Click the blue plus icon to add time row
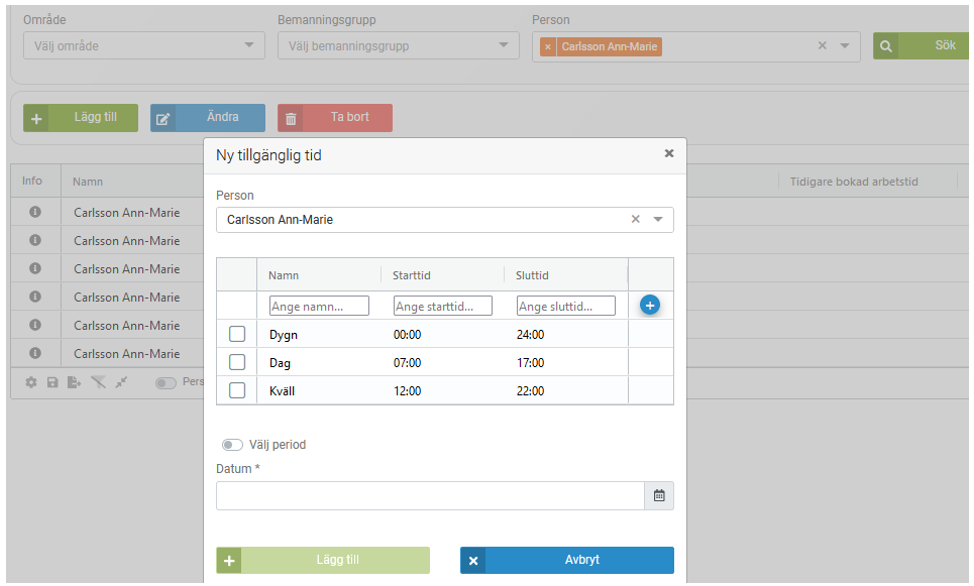 (x=649, y=305)
